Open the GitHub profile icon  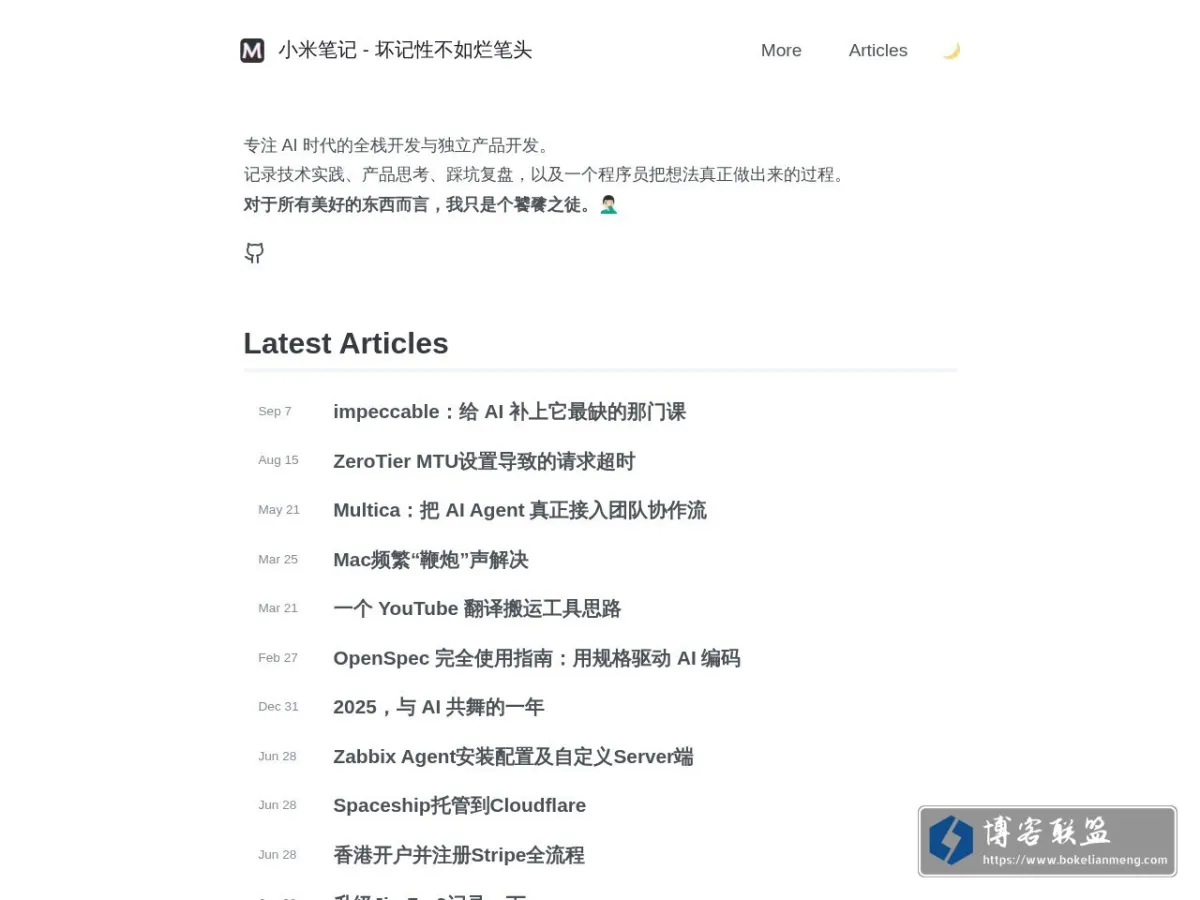click(x=254, y=253)
